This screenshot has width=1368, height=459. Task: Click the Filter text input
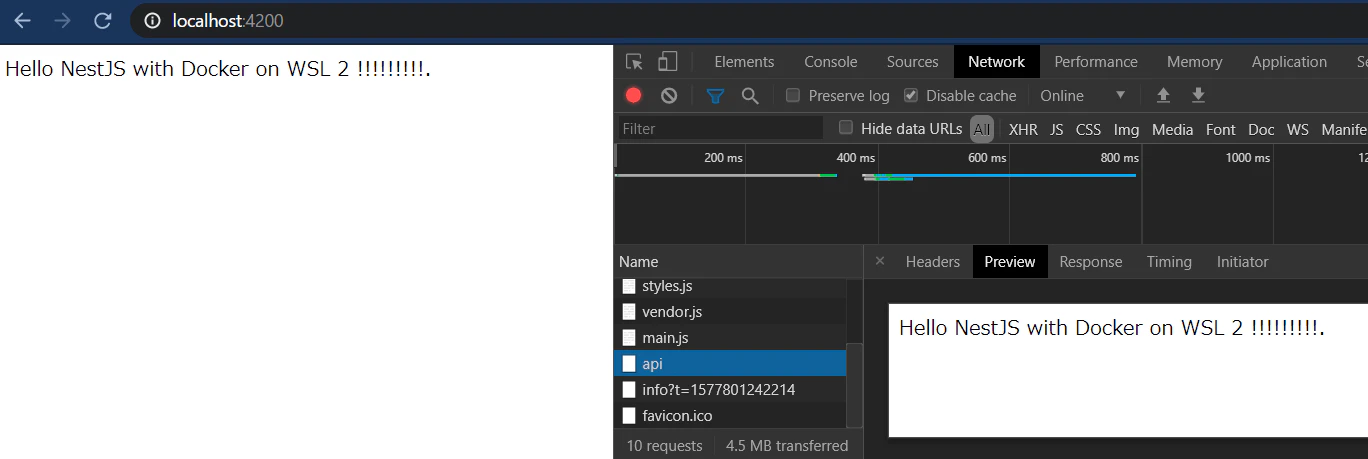(720, 128)
